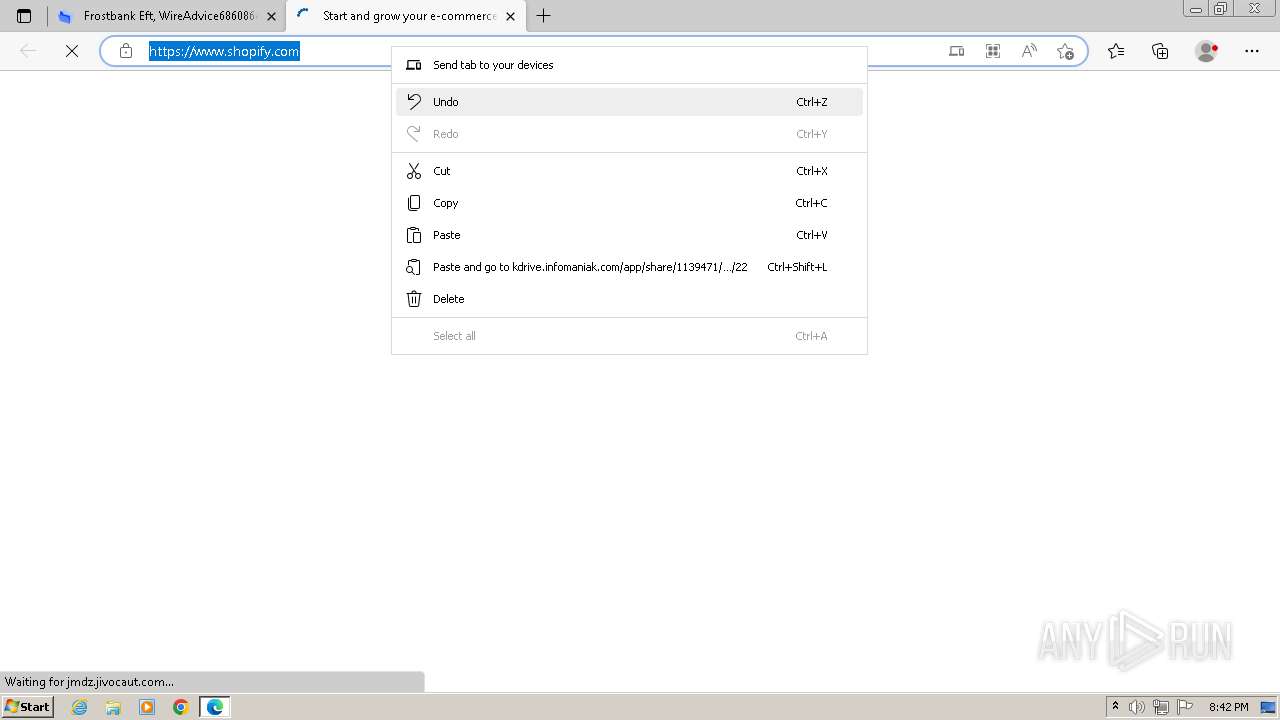Viewport: 1280px width, 720px height.
Task: Open the Apps available icon in address bar
Action: tap(957, 51)
